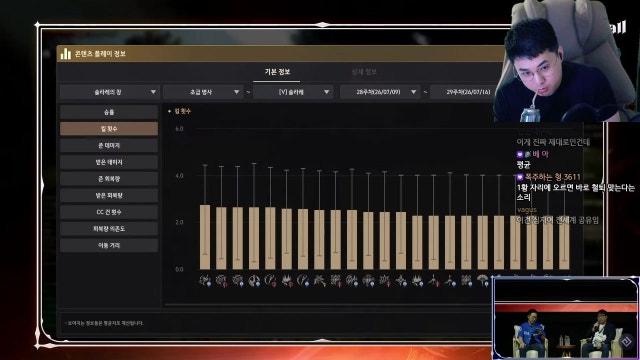Select the sixth crown-shaped class icon below bars
640x360 pixels.
tap(287, 280)
